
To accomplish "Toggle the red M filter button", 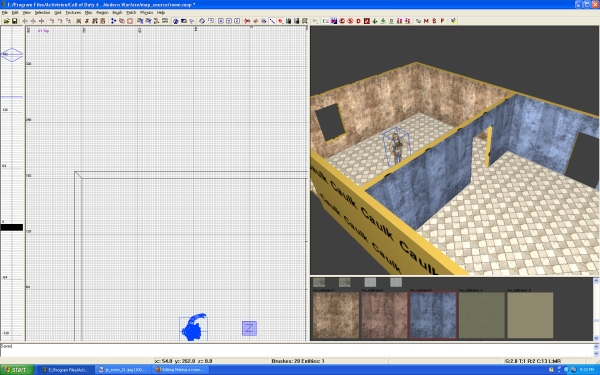I will click(x=426, y=21).
